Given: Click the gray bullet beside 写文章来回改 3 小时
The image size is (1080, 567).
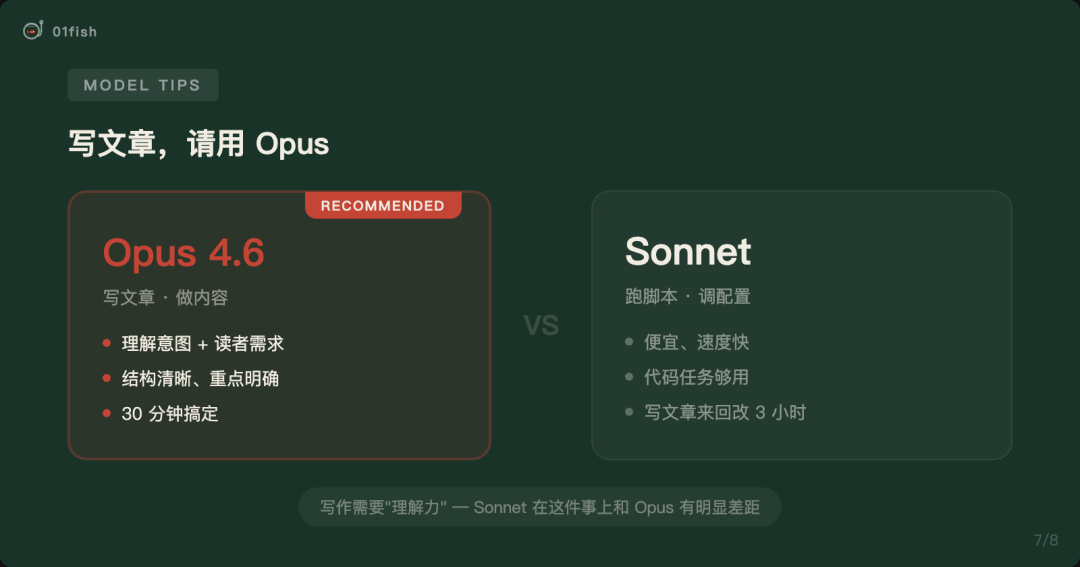Looking at the screenshot, I should (x=629, y=412).
